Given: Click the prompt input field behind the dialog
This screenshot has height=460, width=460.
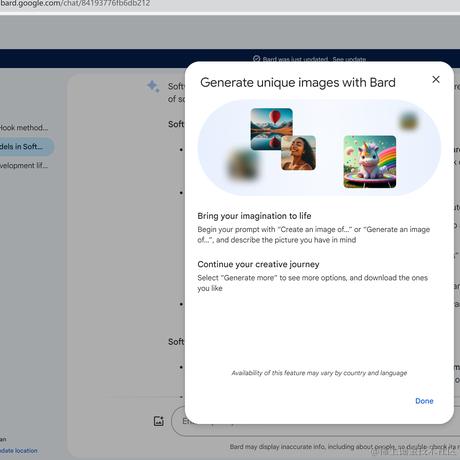Looking at the screenshot, I should point(316,421).
